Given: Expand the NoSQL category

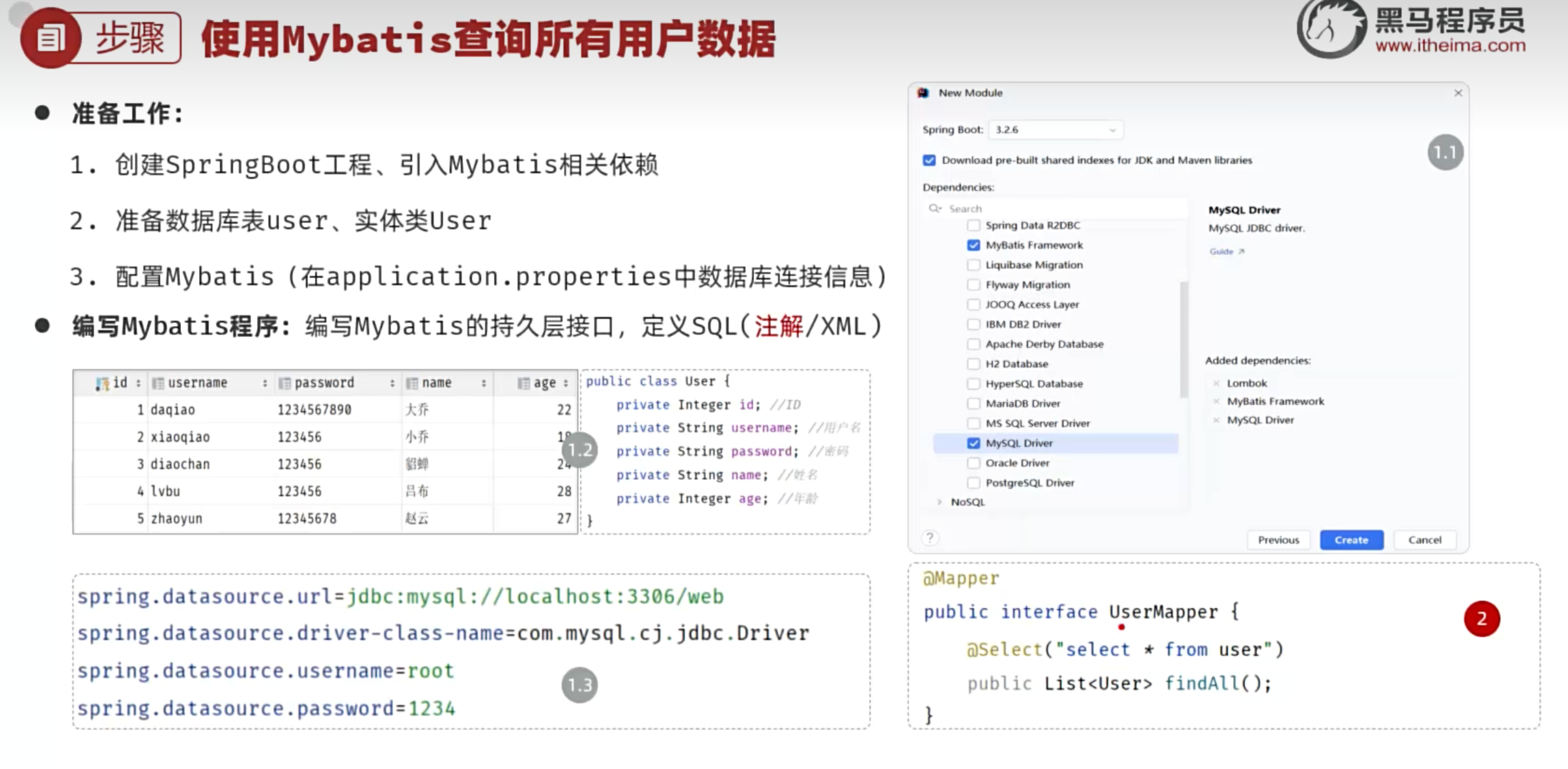Looking at the screenshot, I should pos(940,502).
